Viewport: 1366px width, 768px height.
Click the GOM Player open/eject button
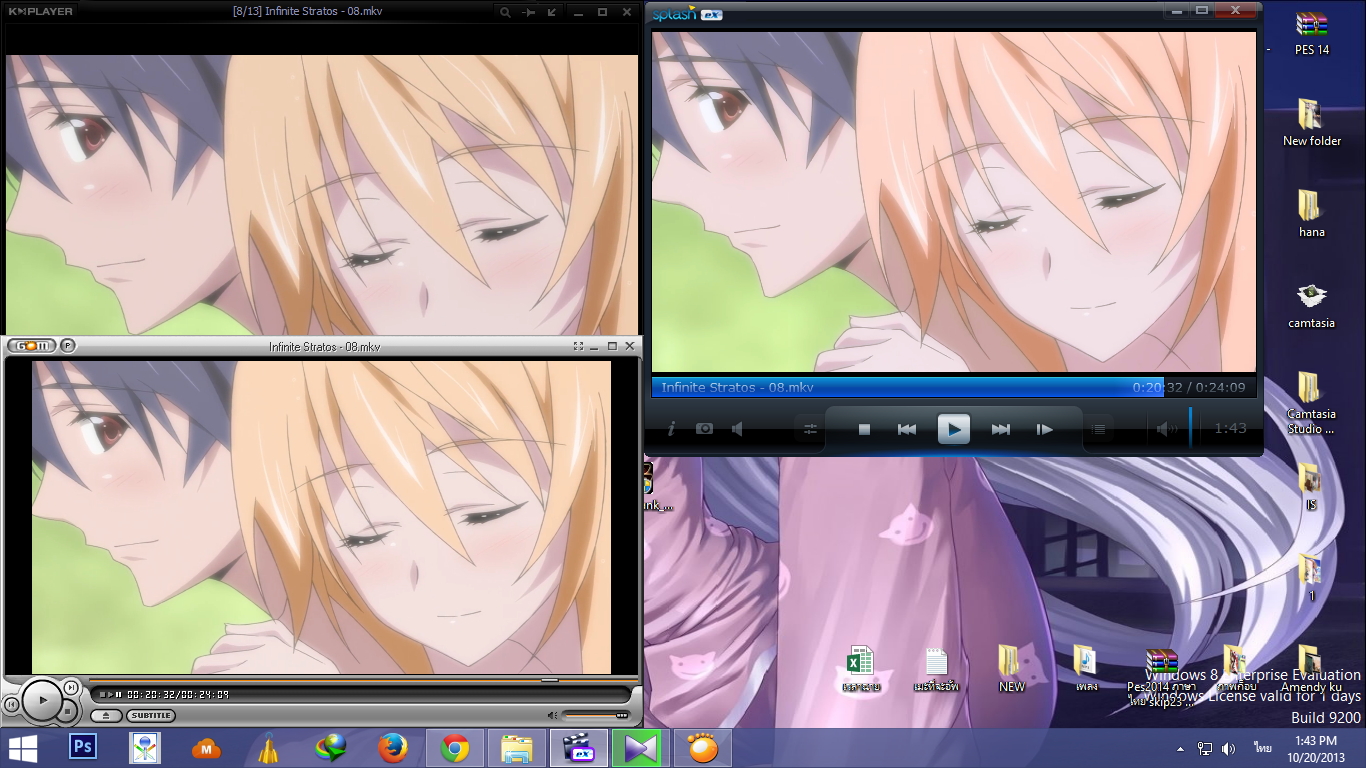click(106, 716)
